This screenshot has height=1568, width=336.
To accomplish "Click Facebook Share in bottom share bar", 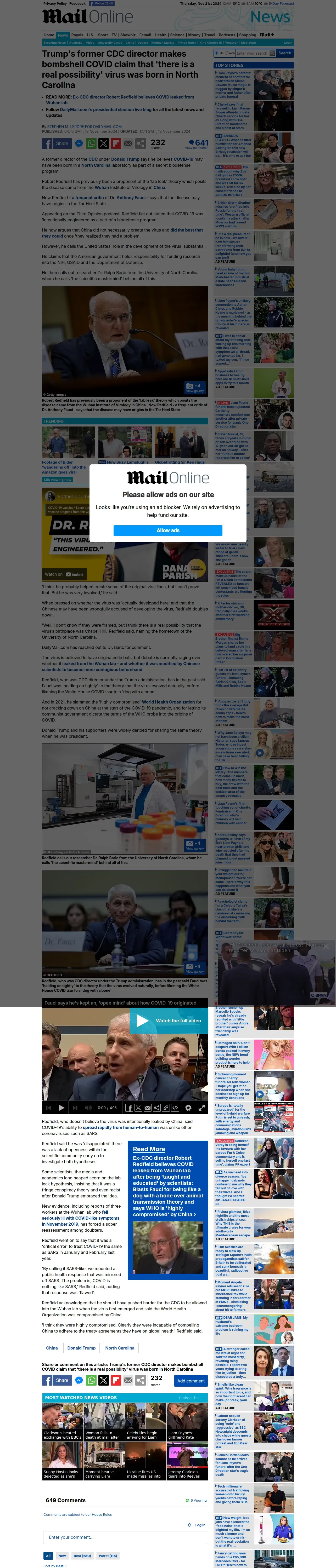I will (x=57, y=1381).
